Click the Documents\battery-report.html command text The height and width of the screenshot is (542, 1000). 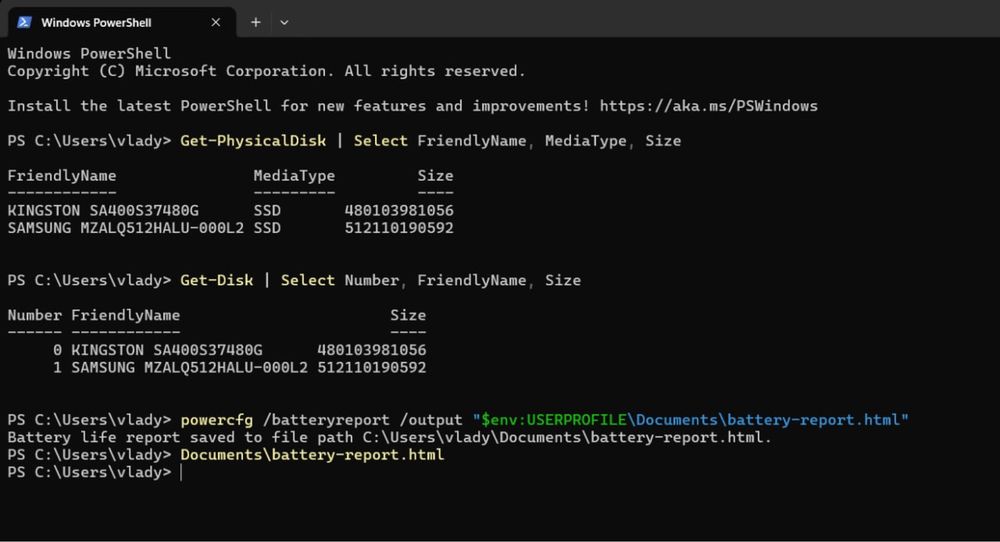(312, 455)
